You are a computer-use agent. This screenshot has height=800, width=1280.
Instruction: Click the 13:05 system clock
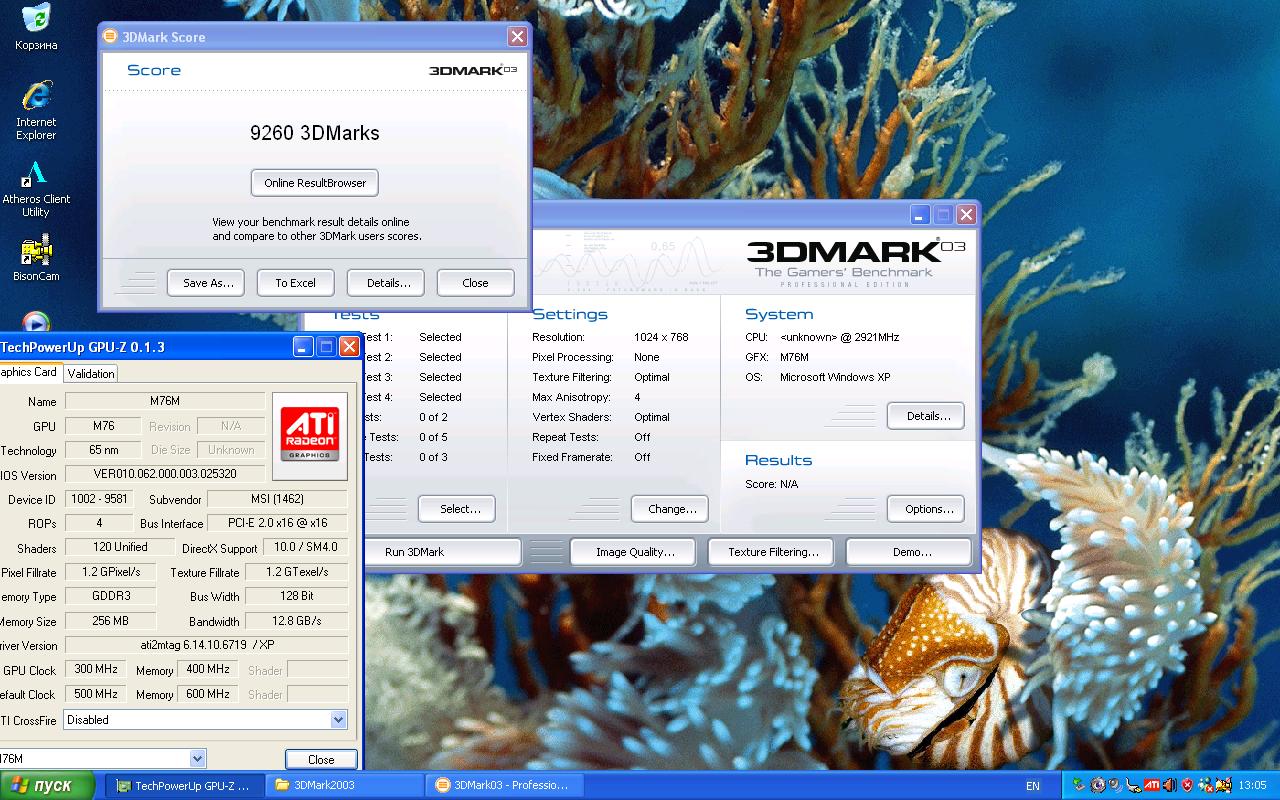click(x=1252, y=785)
